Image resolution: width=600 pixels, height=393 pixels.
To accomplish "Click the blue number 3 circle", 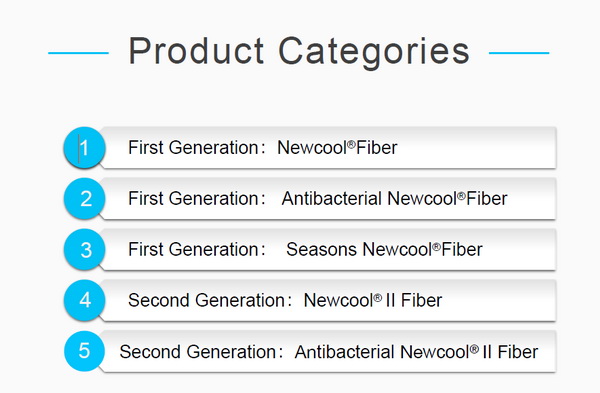I will pos(84,249).
